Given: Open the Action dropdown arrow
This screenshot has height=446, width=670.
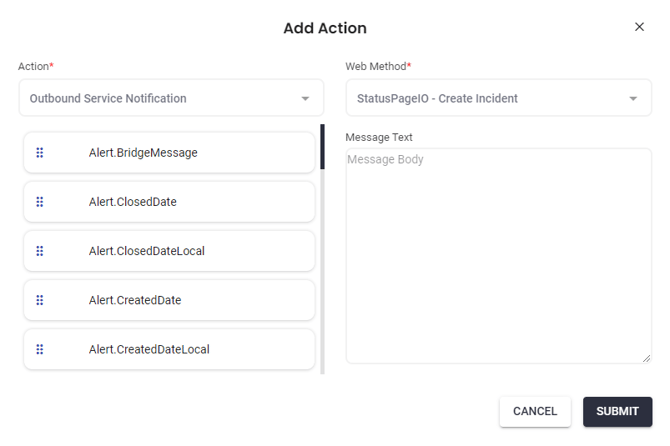Looking at the screenshot, I should click(x=305, y=99).
